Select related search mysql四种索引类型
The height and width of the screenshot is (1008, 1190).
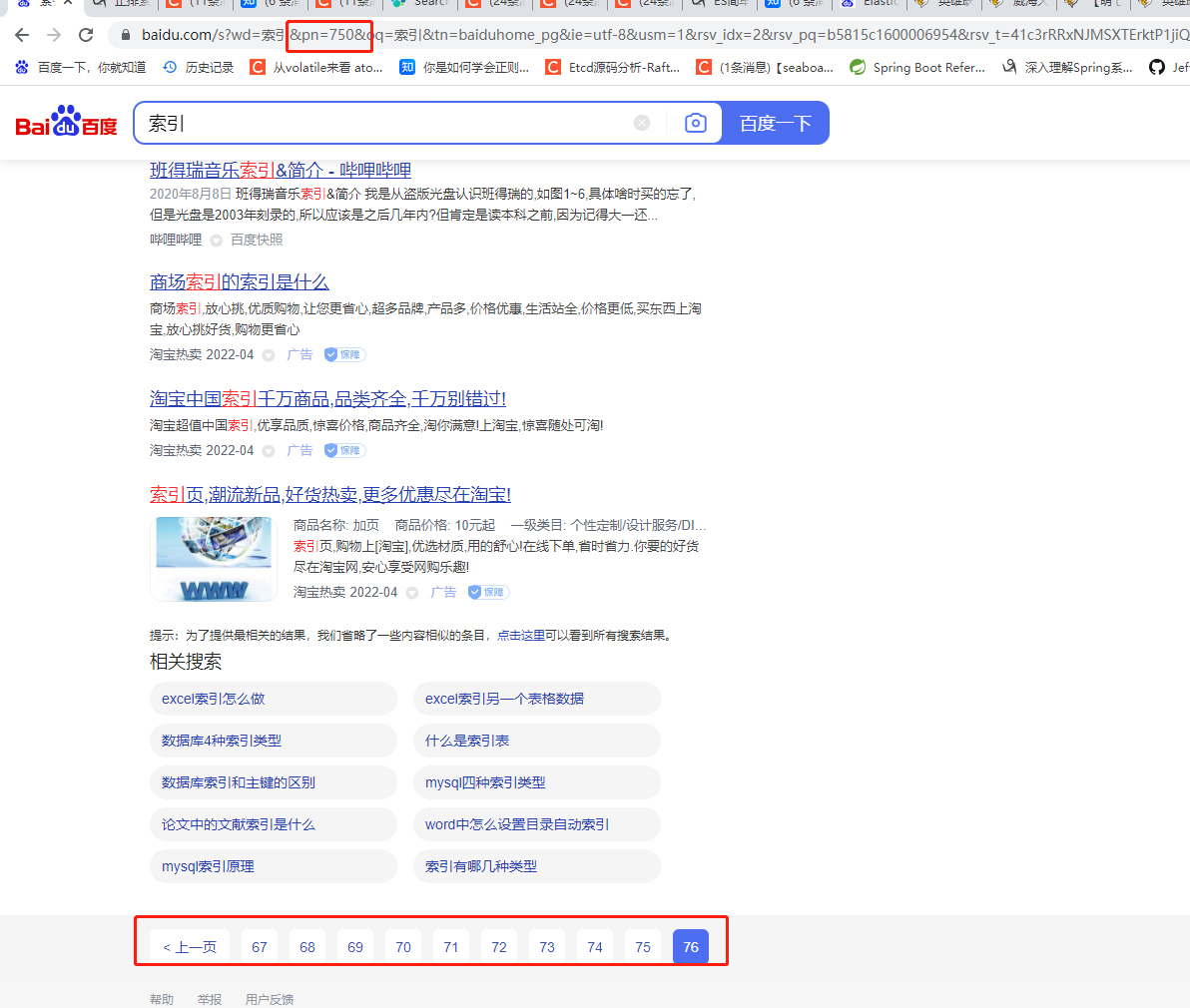pos(536,782)
